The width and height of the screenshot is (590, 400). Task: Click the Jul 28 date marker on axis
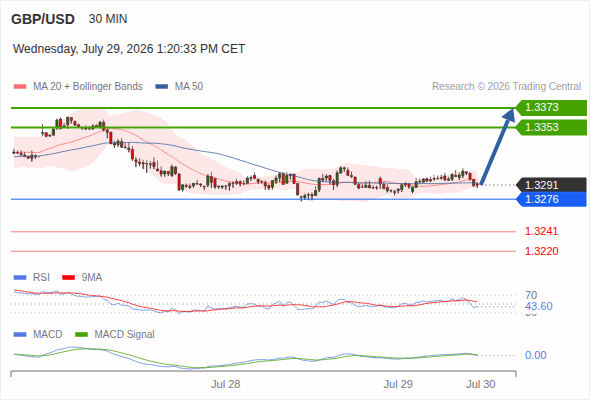[225, 384]
